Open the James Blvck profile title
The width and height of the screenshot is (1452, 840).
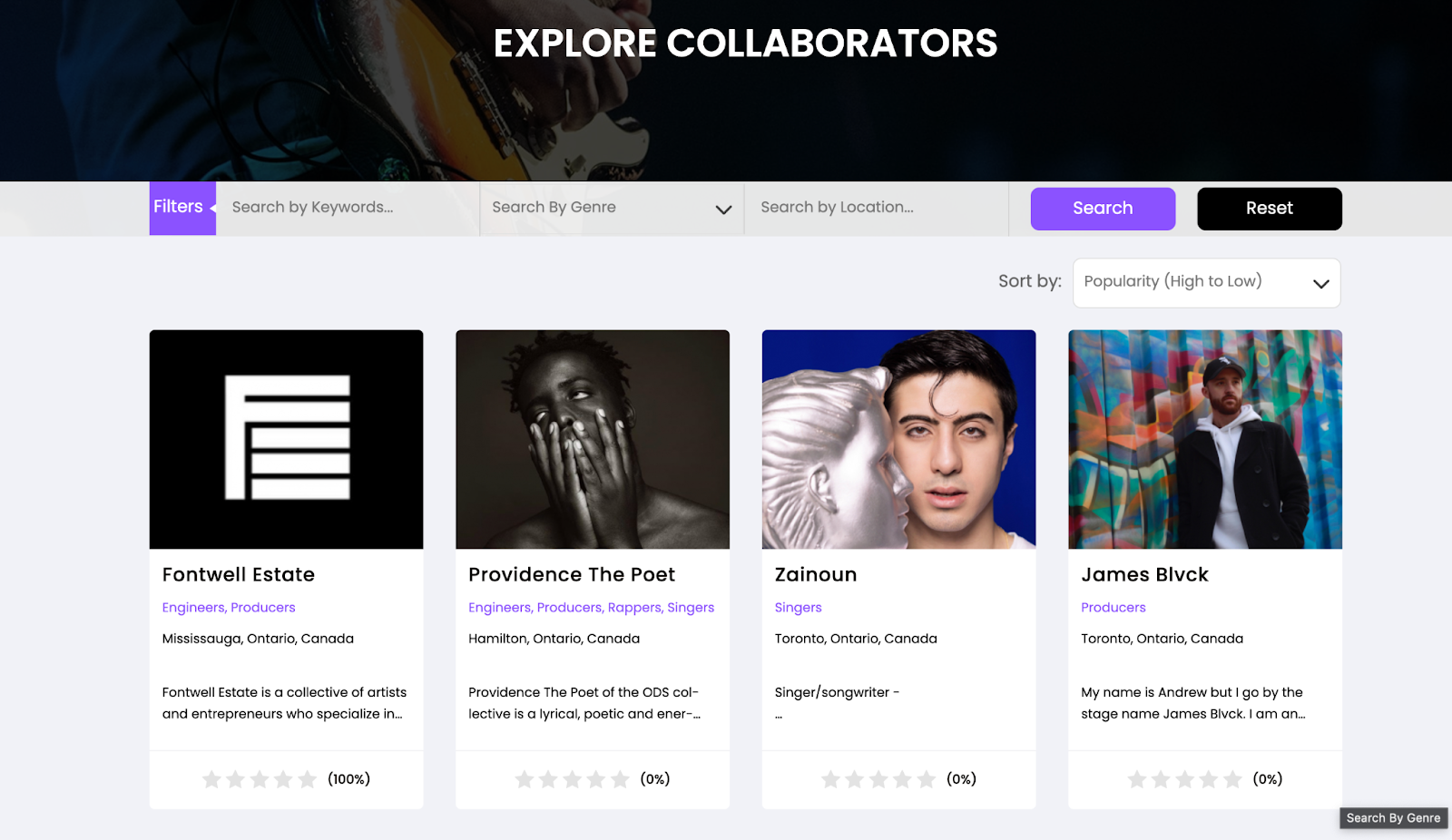click(x=1144, y=574)
